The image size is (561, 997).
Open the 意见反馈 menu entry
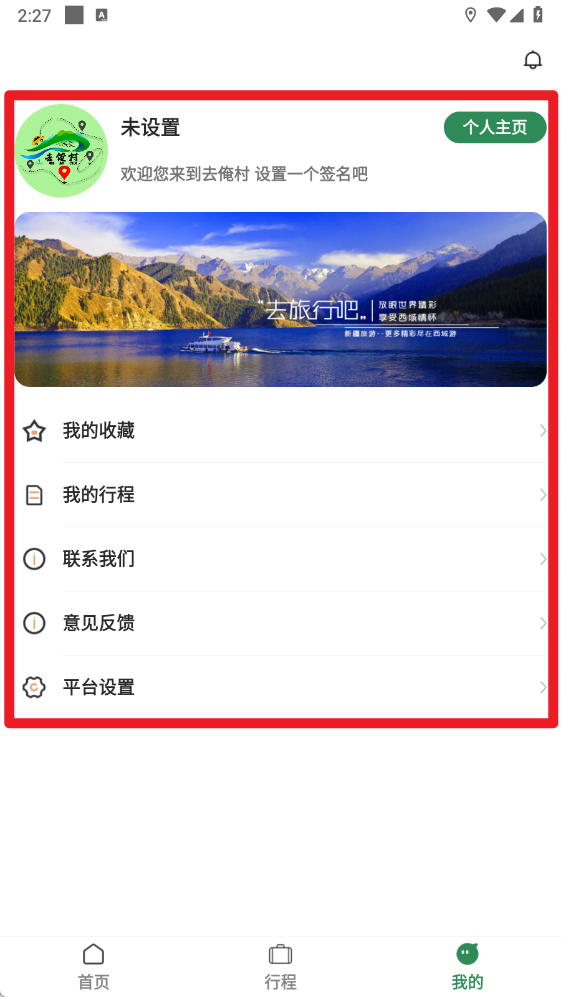pos(280,623)
